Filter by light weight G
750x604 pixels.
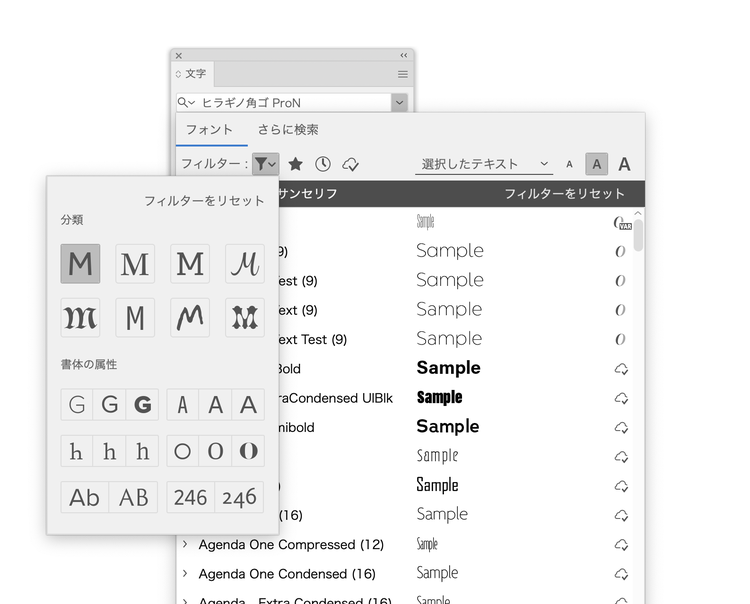[x=77, y=405]
